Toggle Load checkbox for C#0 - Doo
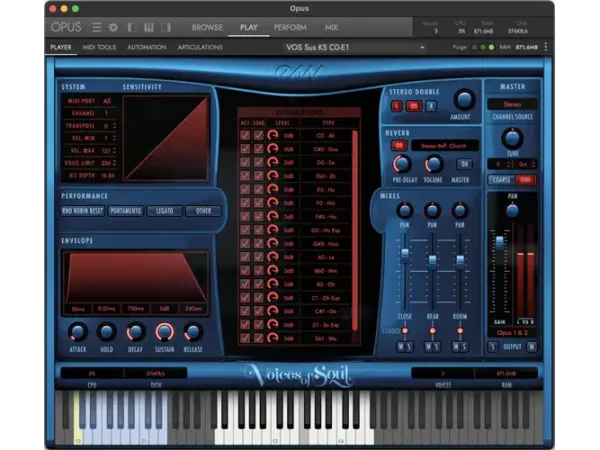The height and width of the screenshot is (450, 600). click(x=259, y=149)
